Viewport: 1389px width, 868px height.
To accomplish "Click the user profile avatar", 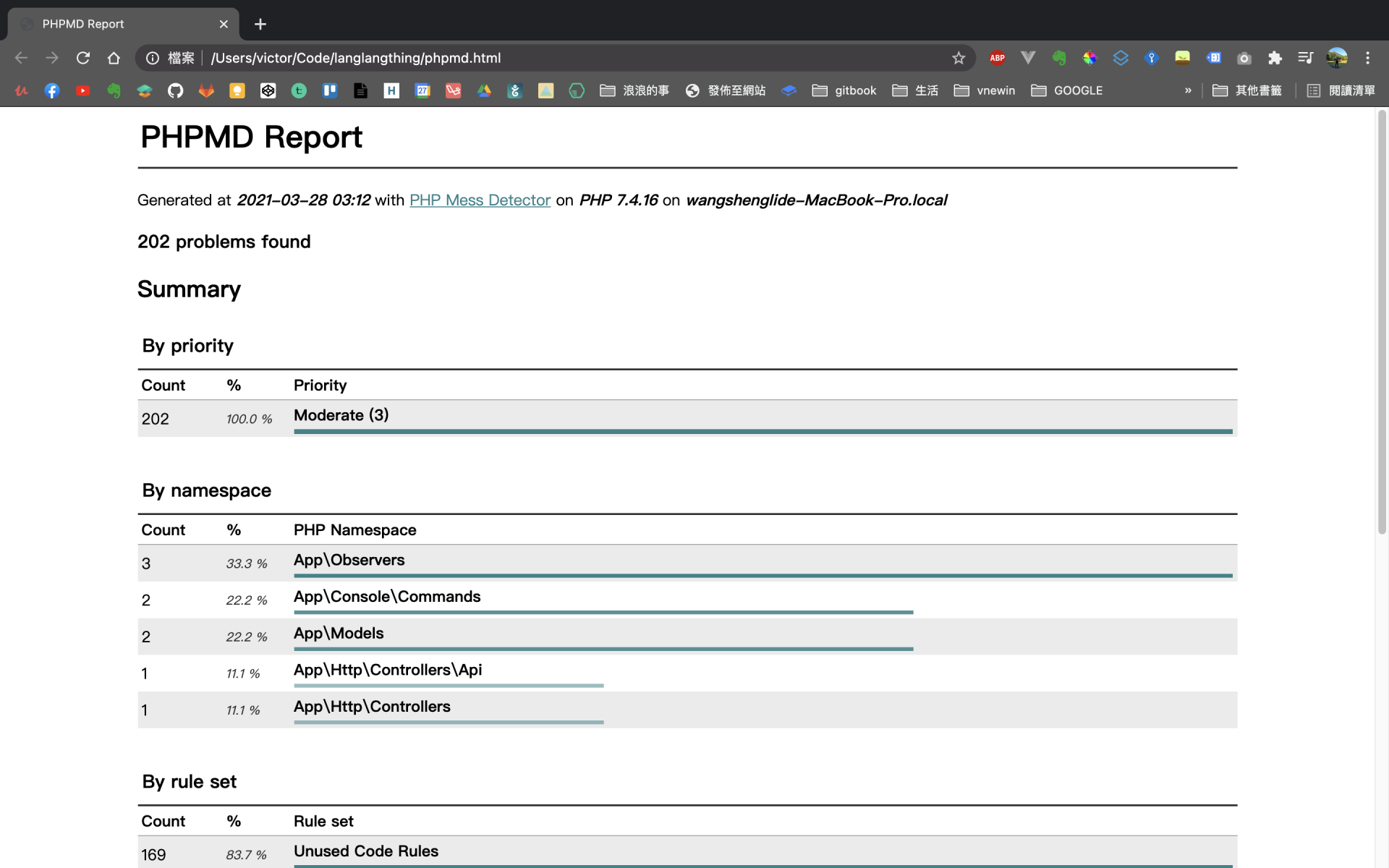I will point(1337,58).
